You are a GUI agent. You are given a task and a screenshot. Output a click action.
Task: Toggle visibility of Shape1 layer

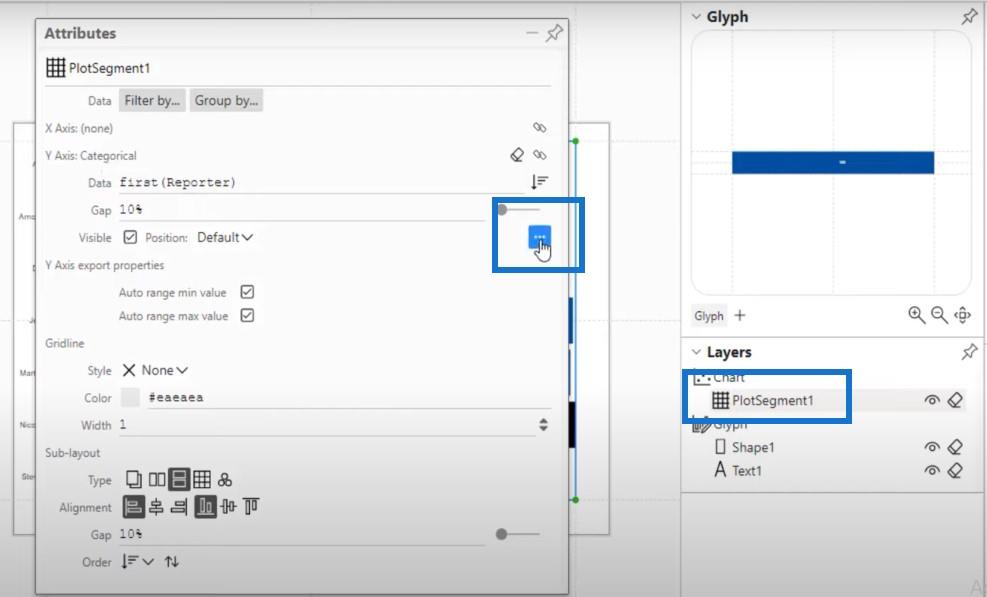click(x=932, y=447)
